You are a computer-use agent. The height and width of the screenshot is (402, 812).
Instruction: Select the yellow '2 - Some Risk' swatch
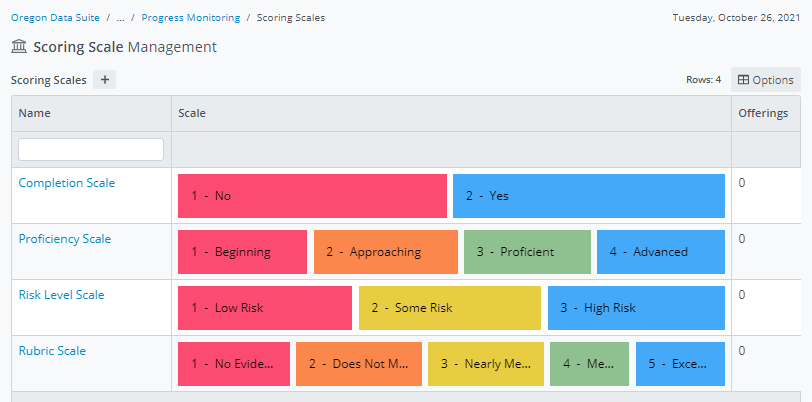450,308
